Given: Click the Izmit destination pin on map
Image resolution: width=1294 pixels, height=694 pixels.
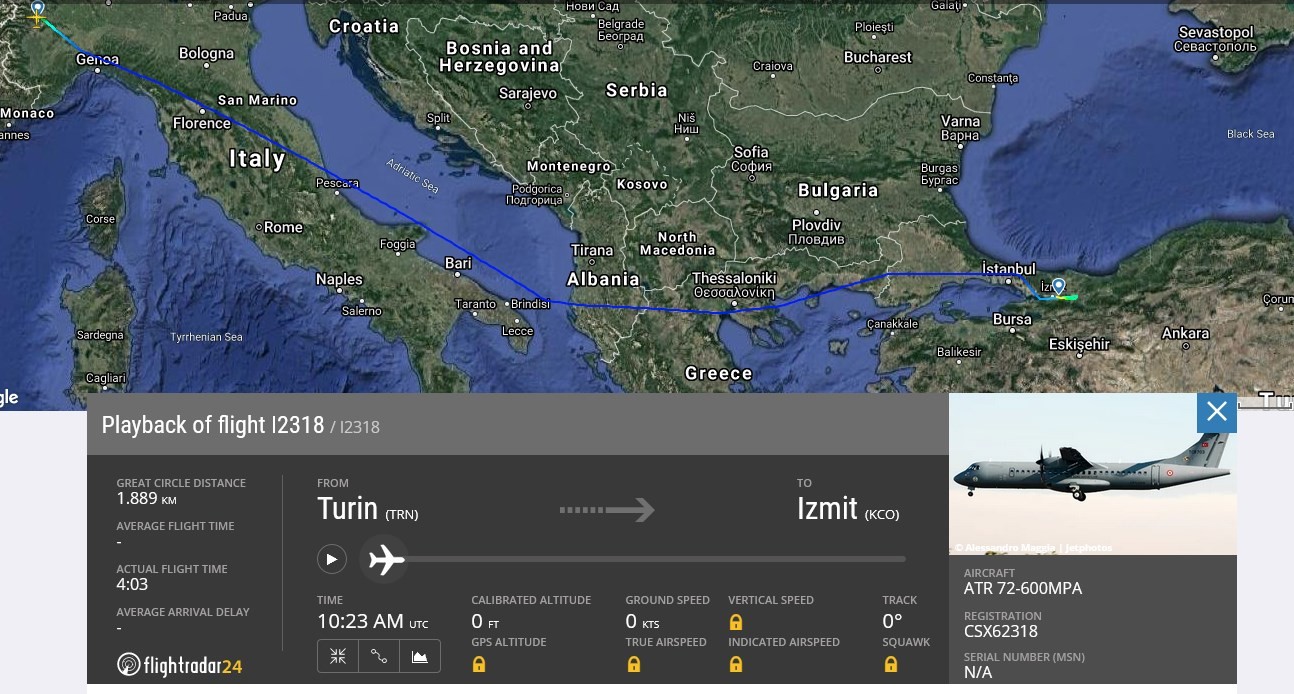Looking at the screenshot, I should [x=1058, y=287].
